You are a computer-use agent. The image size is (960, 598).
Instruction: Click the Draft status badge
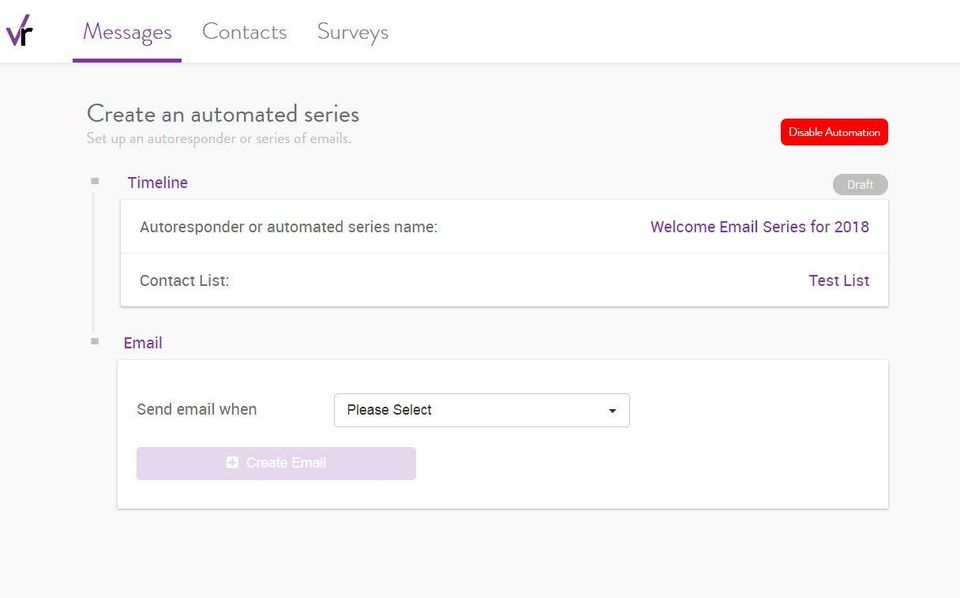pos(860,185)
